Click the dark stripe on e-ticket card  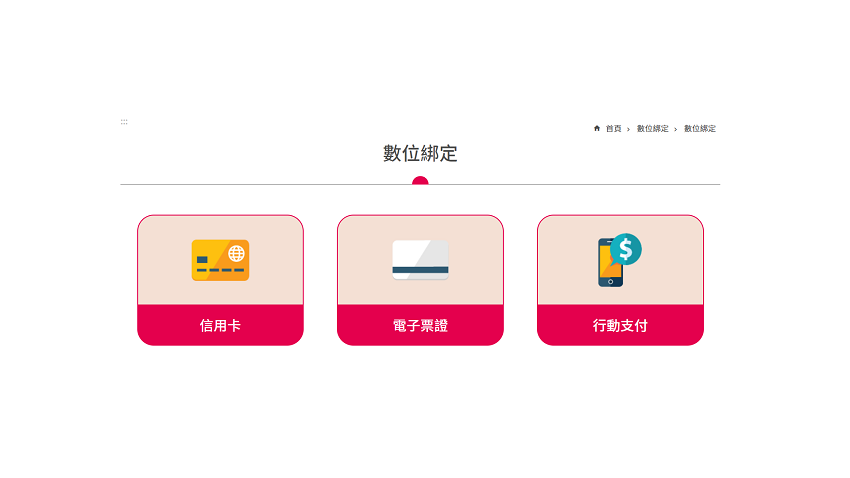pyautogui.click(x=420, y=270)
